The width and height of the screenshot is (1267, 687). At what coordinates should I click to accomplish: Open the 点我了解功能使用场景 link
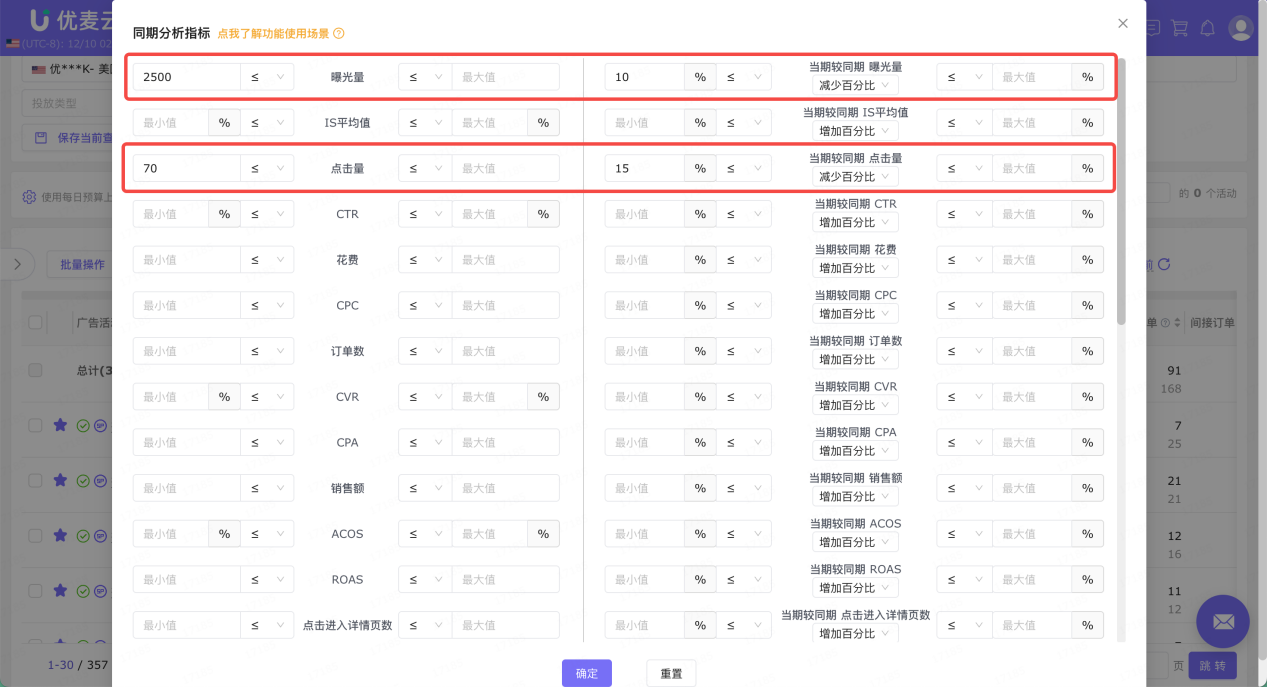point(276,33)
